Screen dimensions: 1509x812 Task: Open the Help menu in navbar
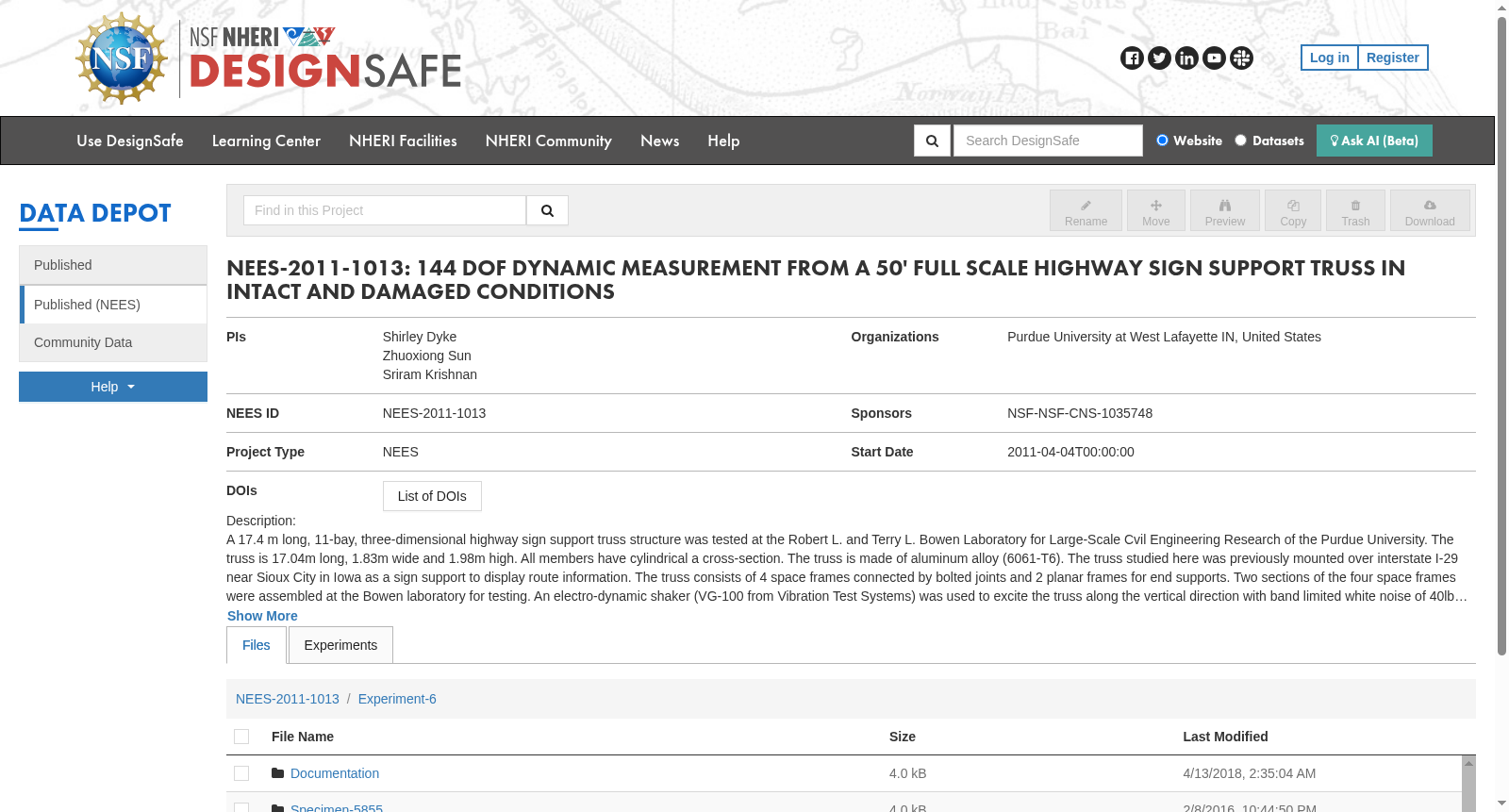tap(723, 141)
